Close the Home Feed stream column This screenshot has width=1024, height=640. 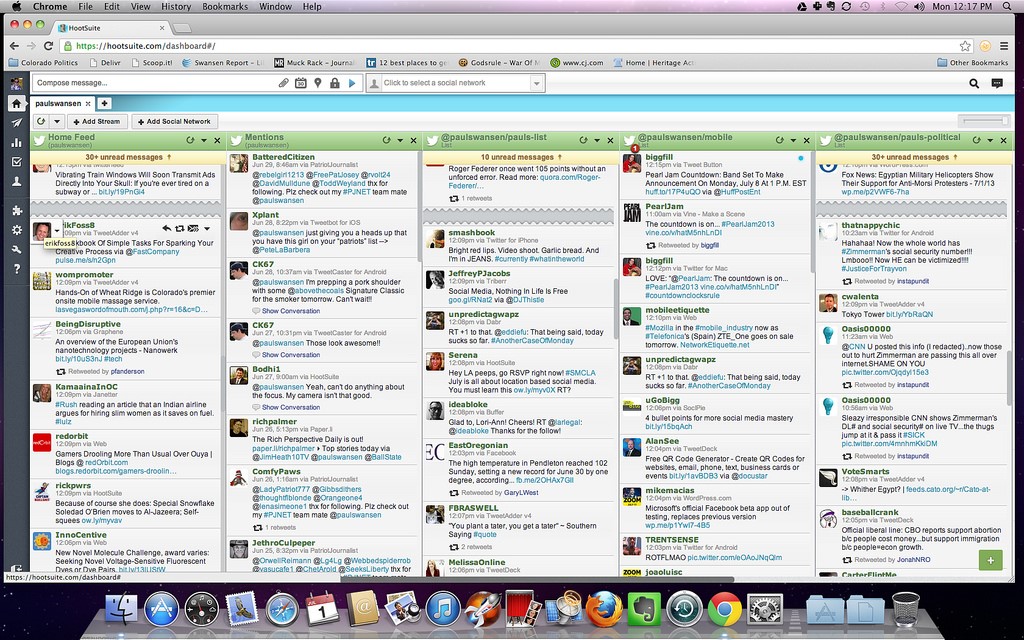pos(217,140)
